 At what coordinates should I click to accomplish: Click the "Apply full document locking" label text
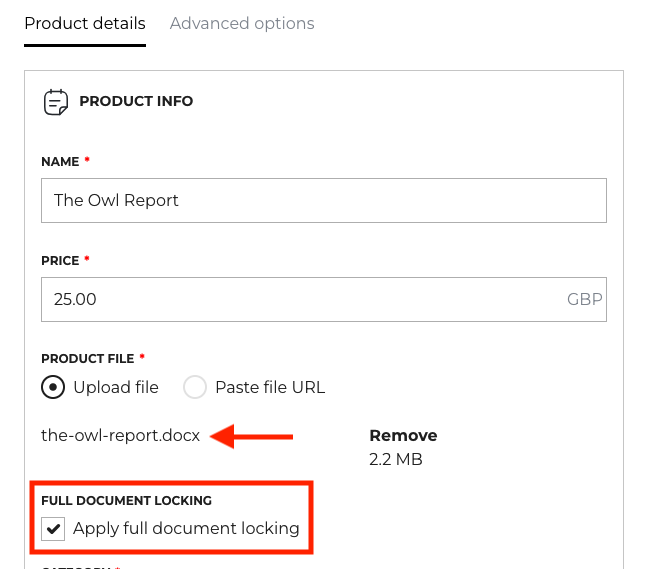(x=186, y=528)
